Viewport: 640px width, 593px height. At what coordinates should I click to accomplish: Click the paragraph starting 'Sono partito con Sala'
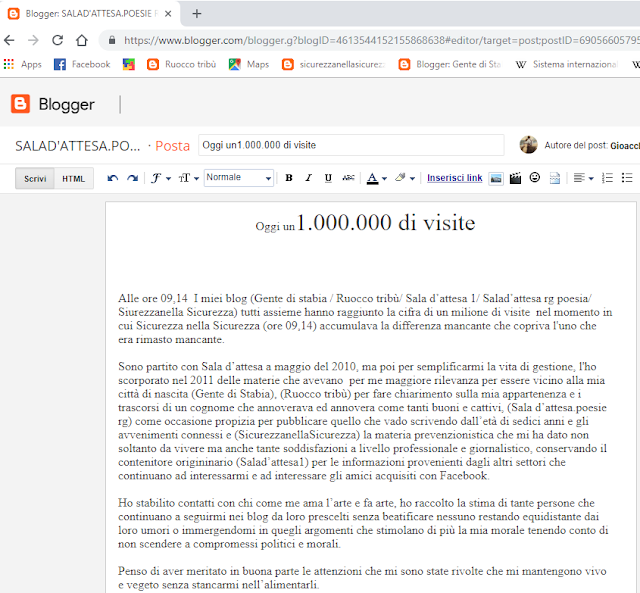coord(363,421)
